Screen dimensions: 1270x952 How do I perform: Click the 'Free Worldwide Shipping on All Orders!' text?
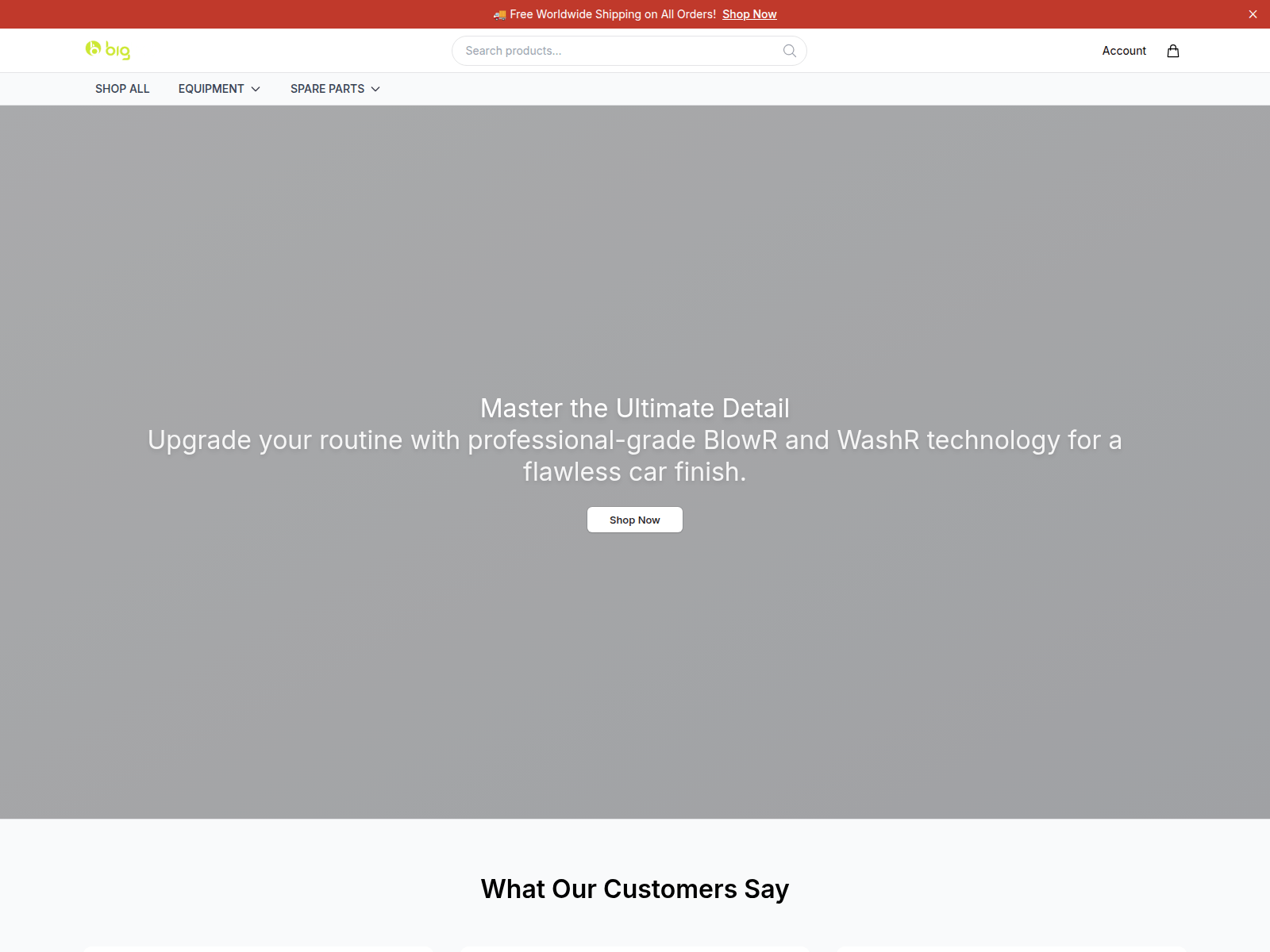tap(613, 14)
